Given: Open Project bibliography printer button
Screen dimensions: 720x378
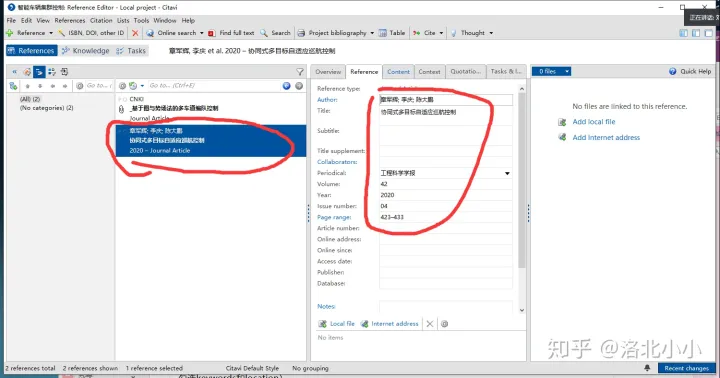Looking at the screenshot, I should tap(332, 33).
